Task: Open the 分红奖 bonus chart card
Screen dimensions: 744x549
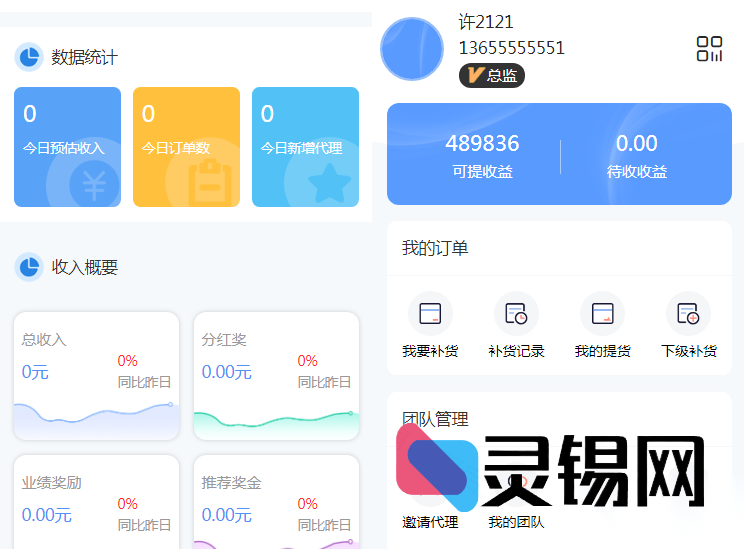Action: (276, 375)
